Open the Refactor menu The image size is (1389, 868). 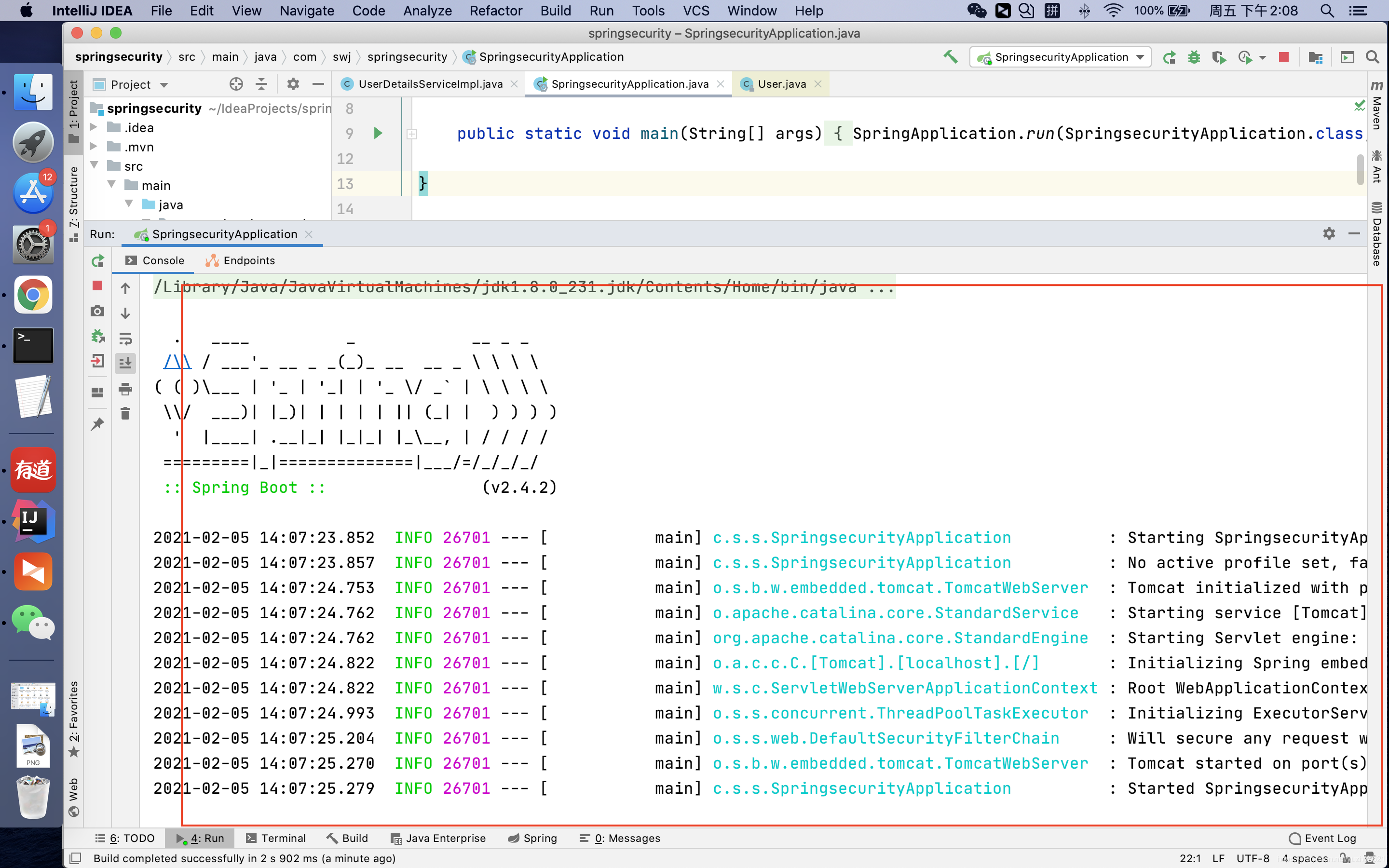click(x=496, y=11)
